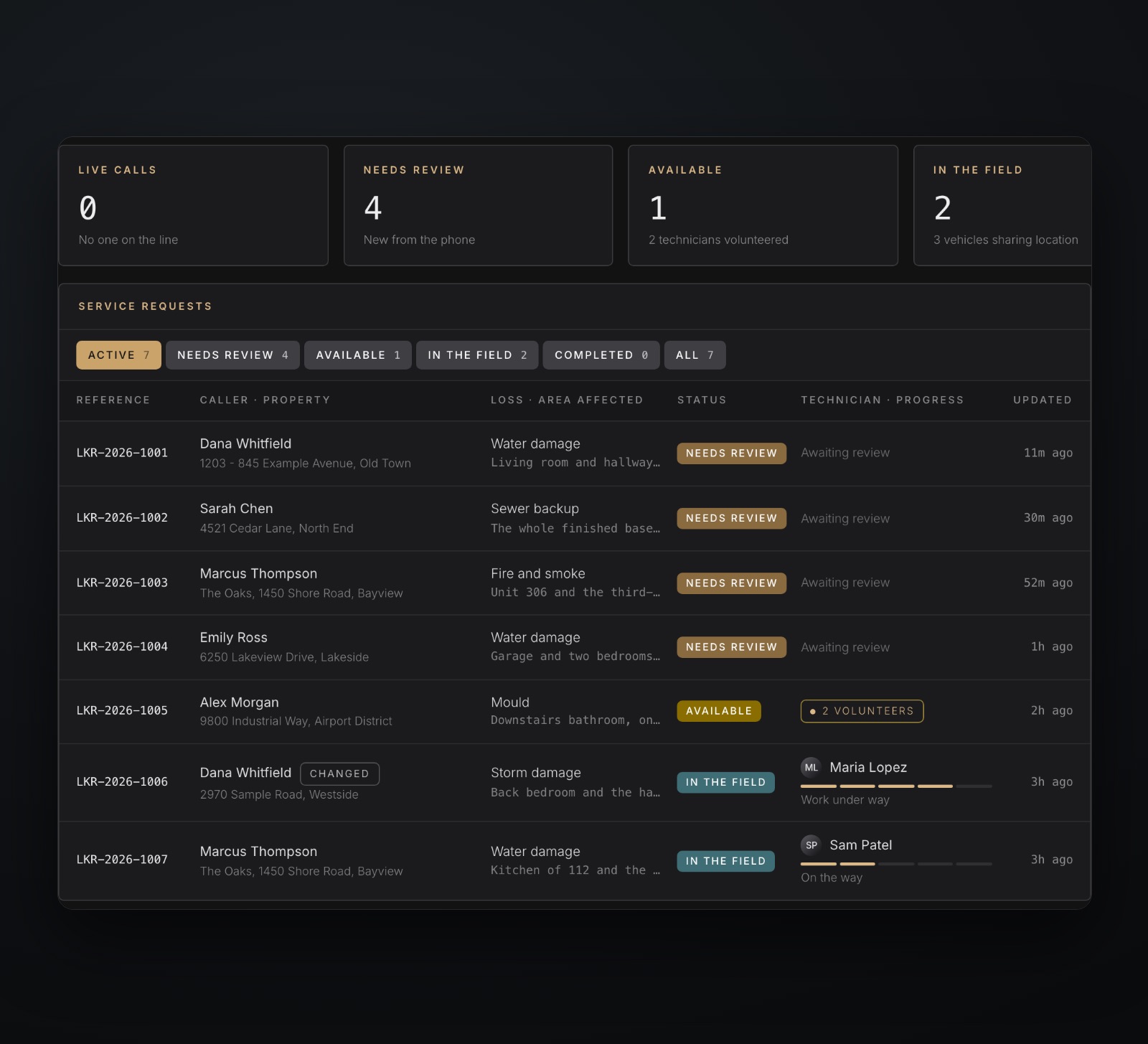
Task: Click the Changed tag beside Dana Whitfield
Action: (x=339, y=773)
